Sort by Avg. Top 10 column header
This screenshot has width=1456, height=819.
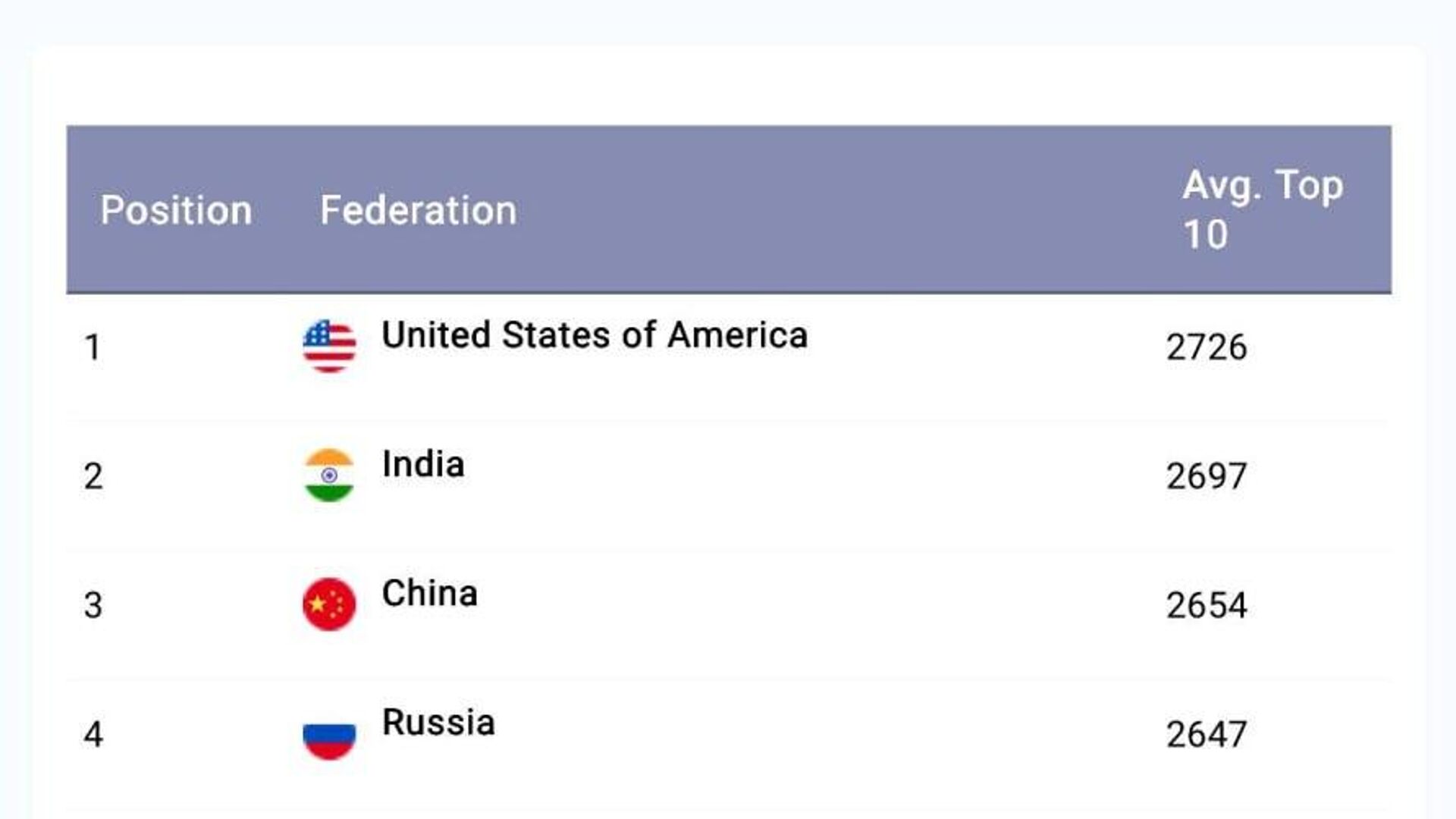click(1262, 209)
